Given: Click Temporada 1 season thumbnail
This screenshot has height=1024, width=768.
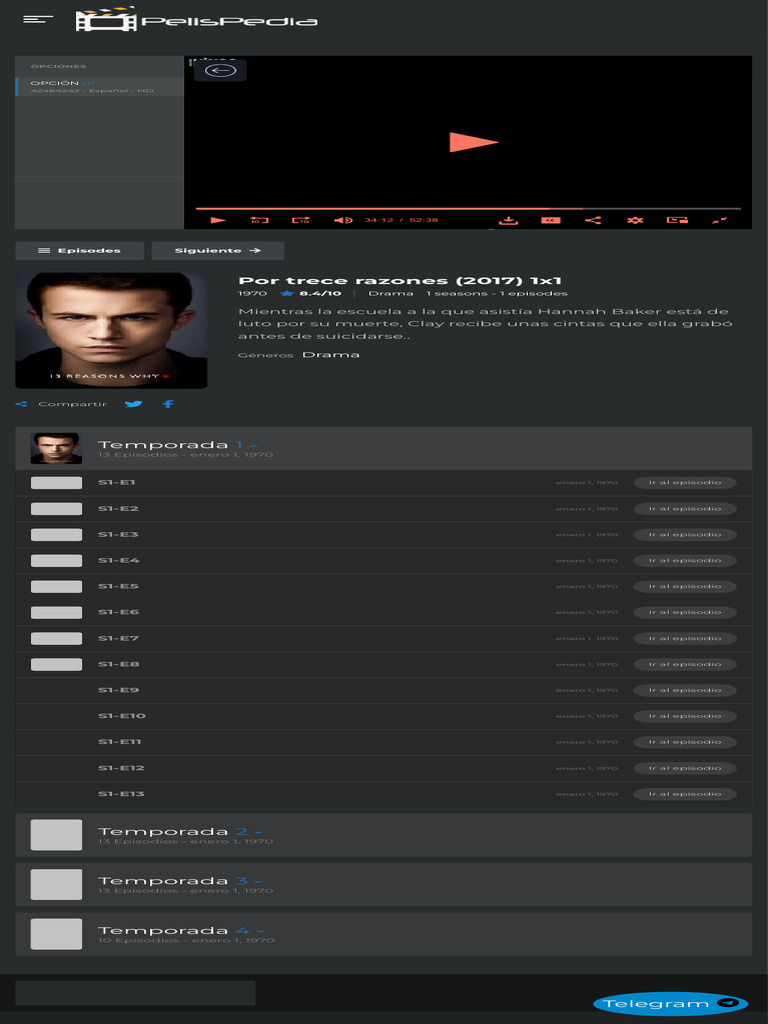Looking at the screenshot, I should coord(57,448).
